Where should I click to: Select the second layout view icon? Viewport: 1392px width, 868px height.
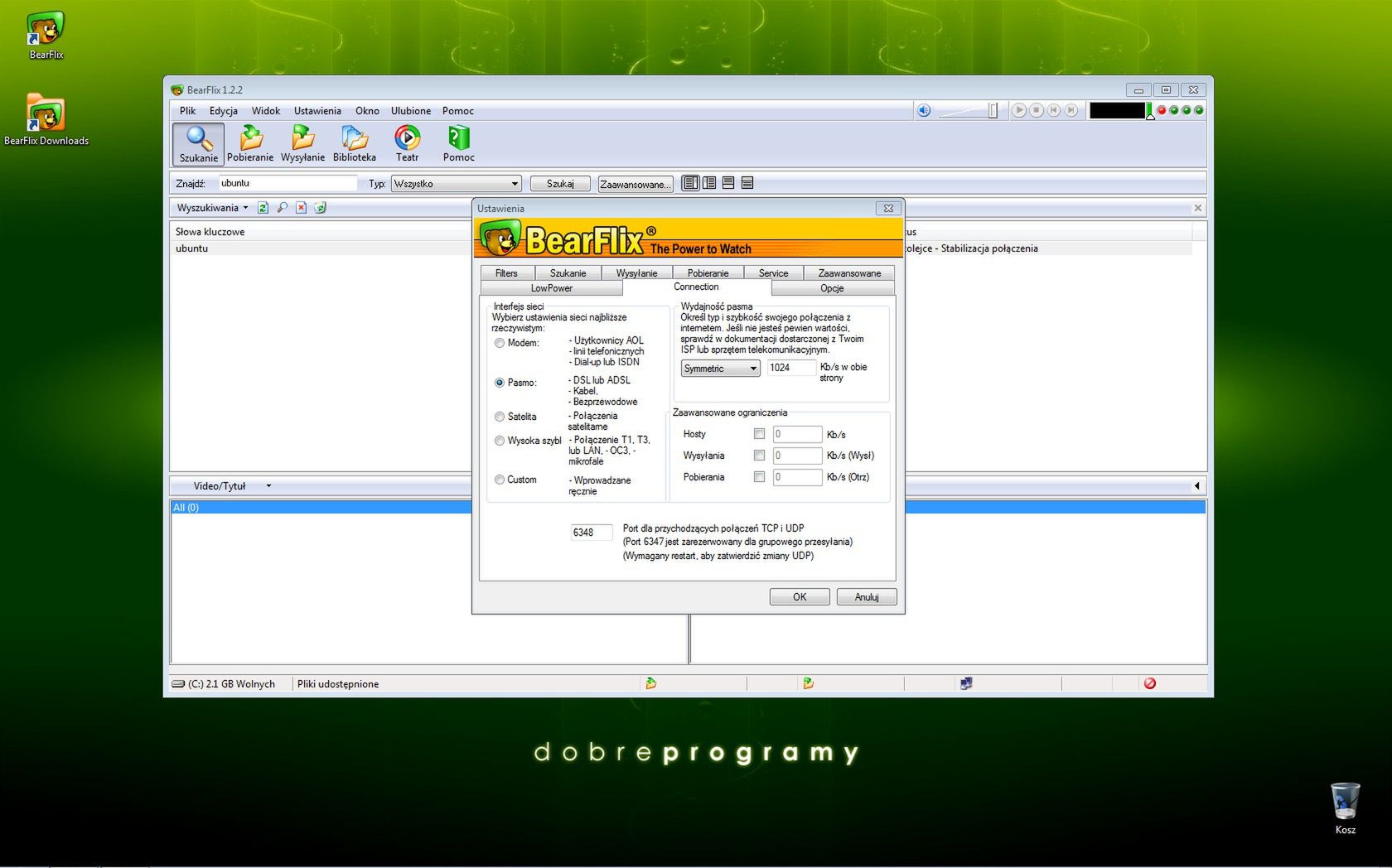[709, 183]
